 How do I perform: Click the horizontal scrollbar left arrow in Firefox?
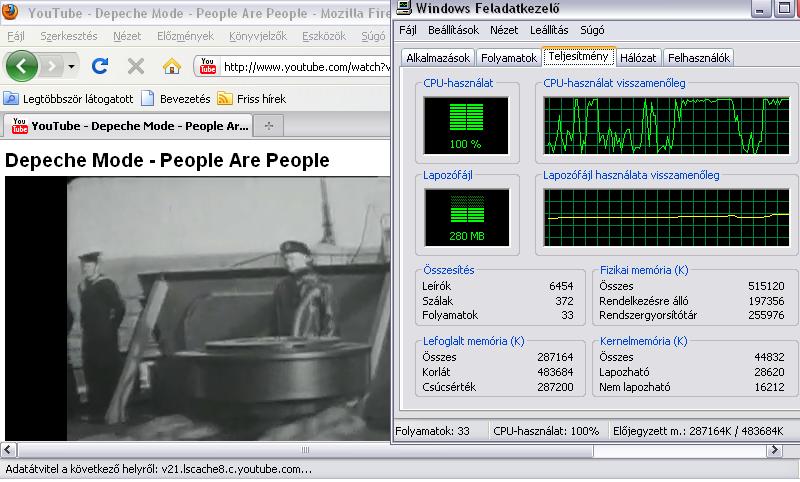pyautogui.click(x=8, y=450)
